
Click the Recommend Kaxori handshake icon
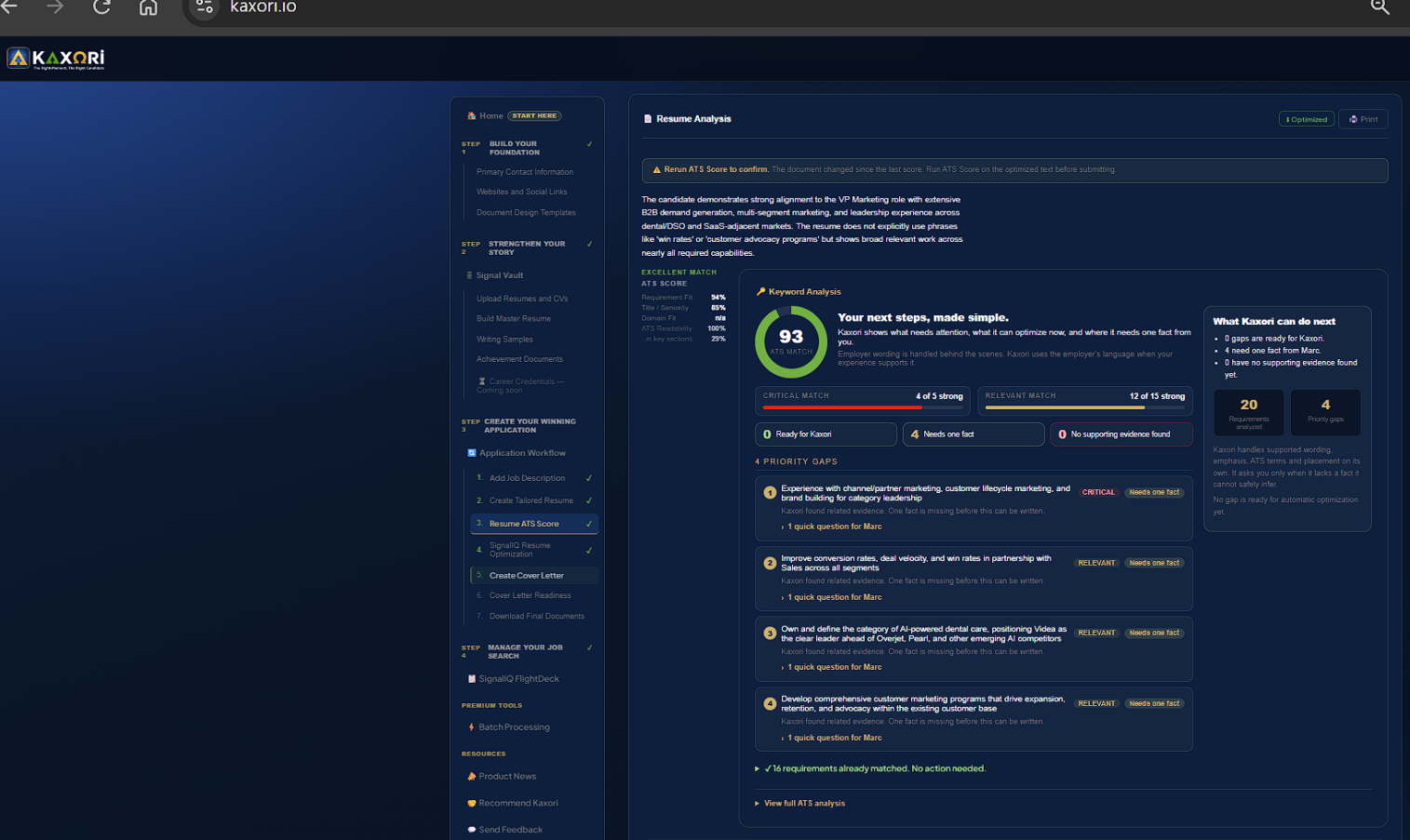pyautogui.click(x=472, y=804)
